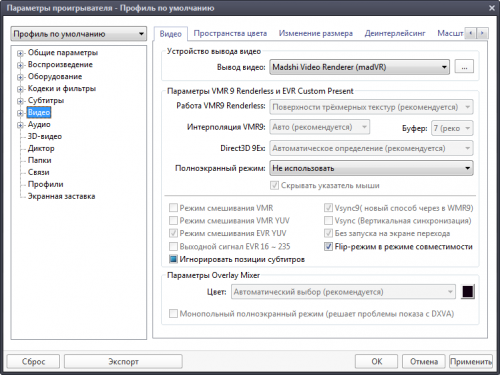
Task: Expand the Кодеки и фильтры tree node
Action: [x=20, y=89]
